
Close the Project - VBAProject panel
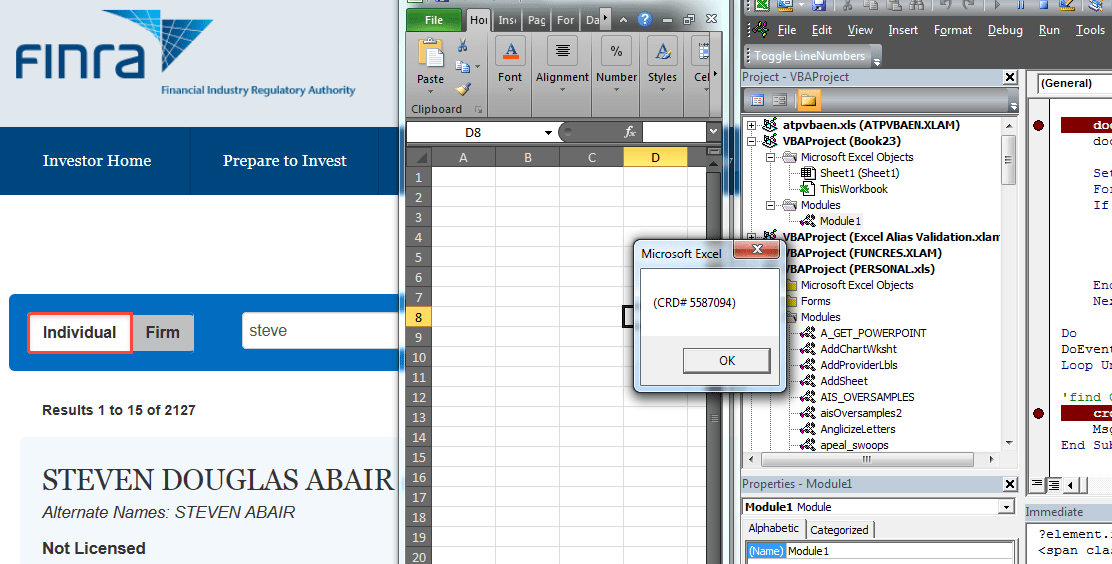1010,77
